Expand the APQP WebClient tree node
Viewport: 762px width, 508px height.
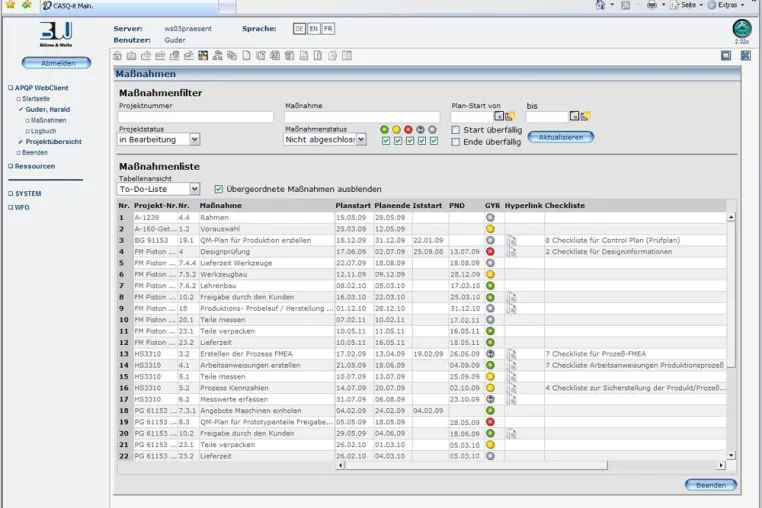coord(11,88)
